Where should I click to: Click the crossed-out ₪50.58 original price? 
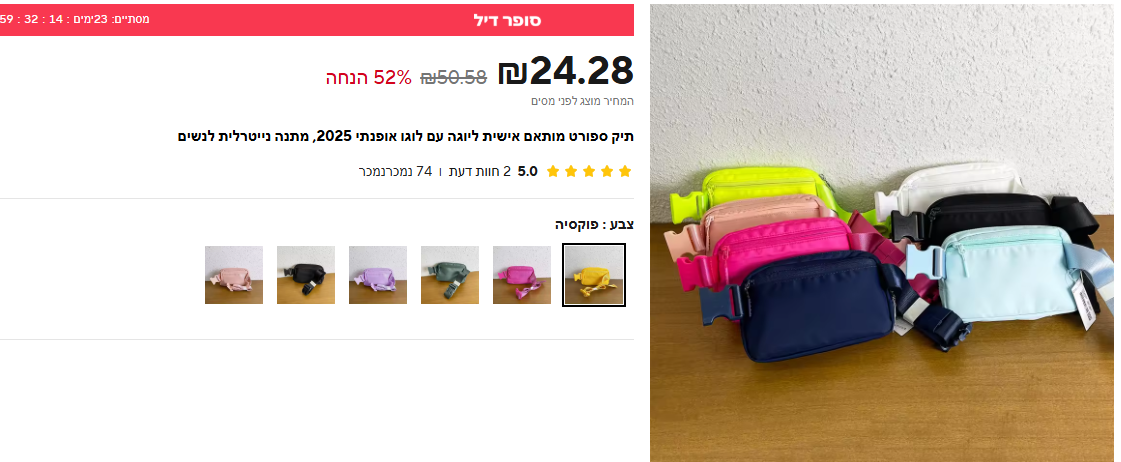pos(454,77)
